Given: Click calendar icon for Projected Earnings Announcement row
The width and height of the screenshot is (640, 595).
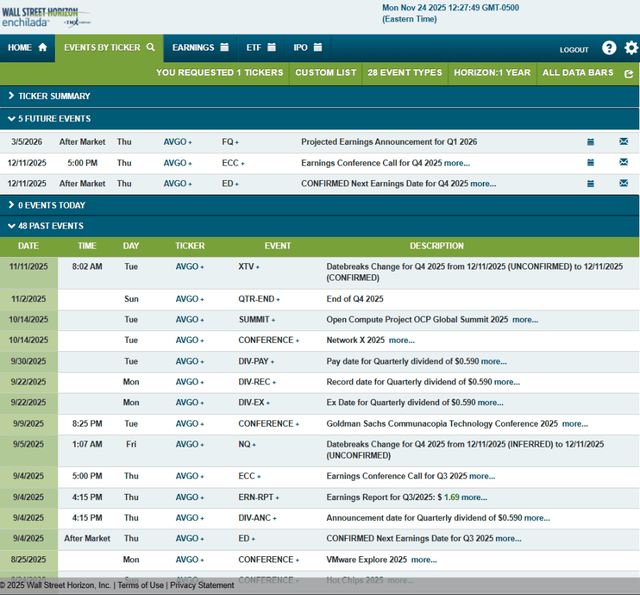Looking at the screenshot, I should (x=590, y=142).
